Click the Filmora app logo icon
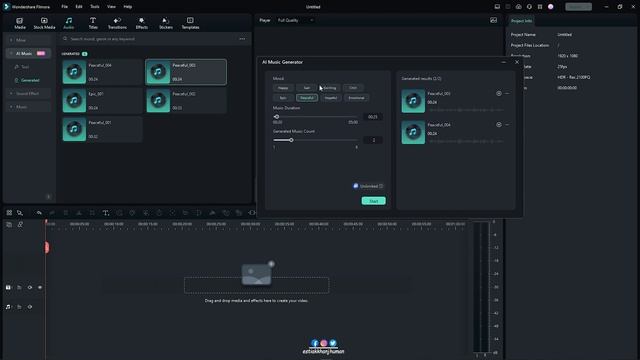This screenshot has height=360, width=640. (7, 7)
